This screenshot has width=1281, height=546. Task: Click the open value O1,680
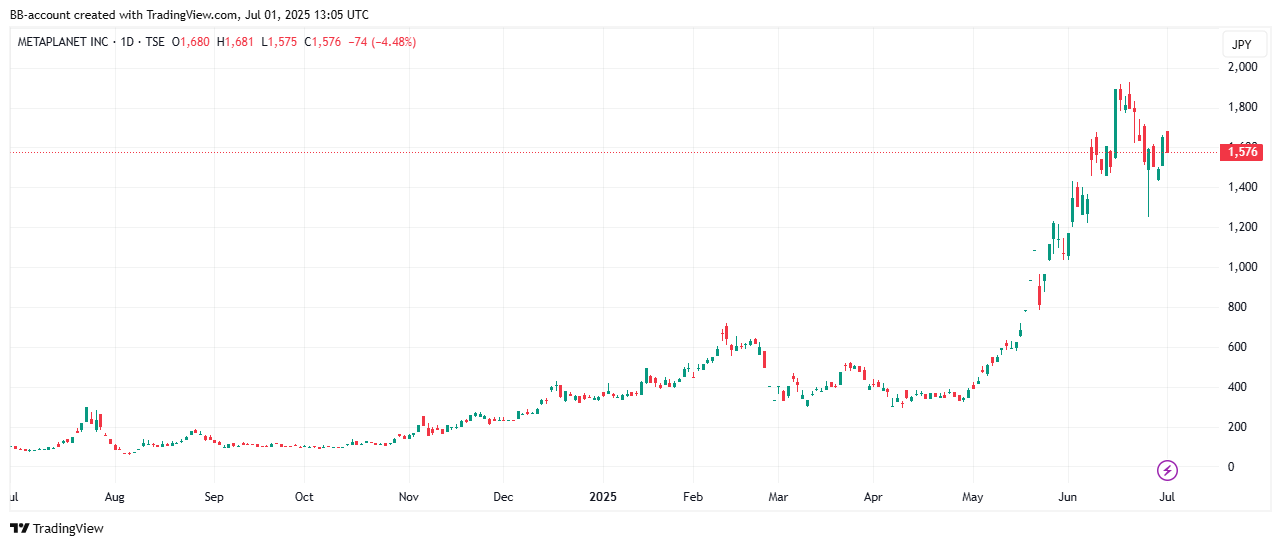[x=191, y=42]
